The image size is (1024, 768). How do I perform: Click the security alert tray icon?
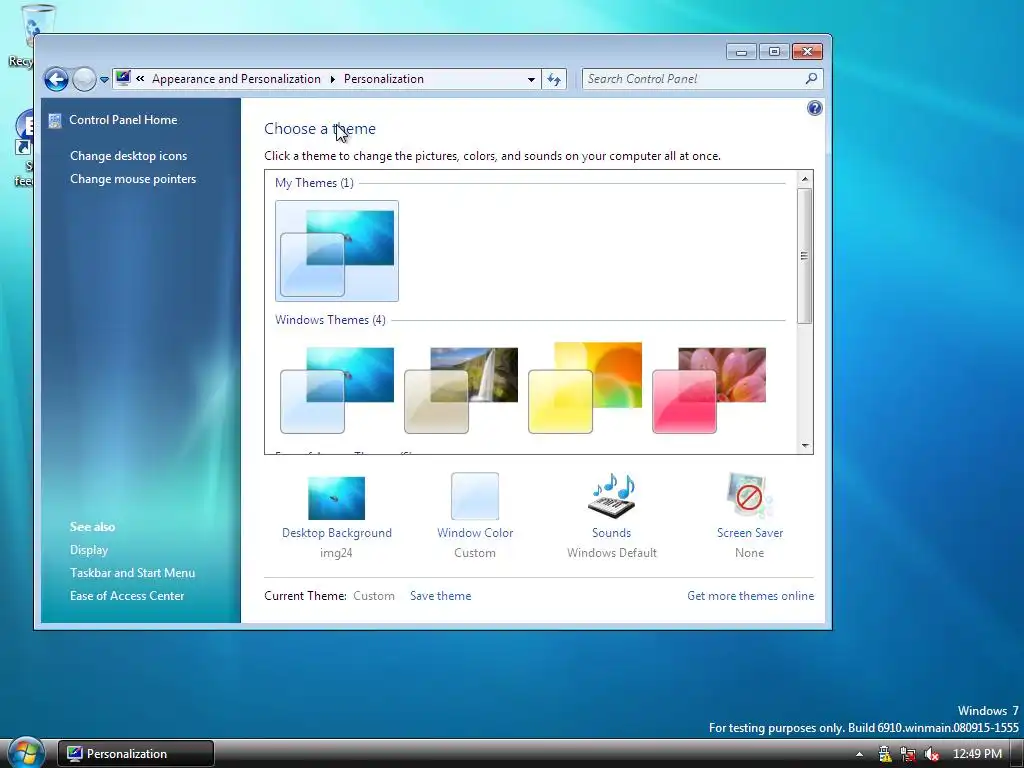click(x=885, y=754)
